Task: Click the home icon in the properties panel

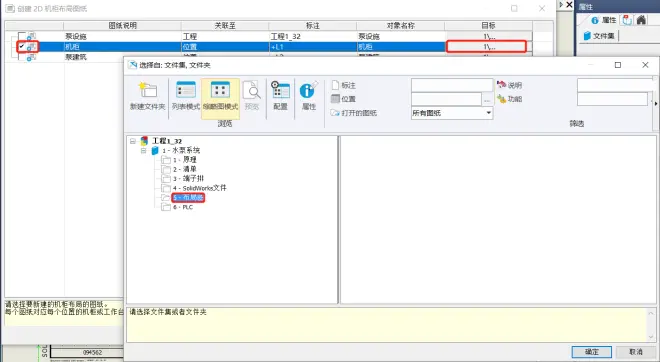Action: (641, 20)
